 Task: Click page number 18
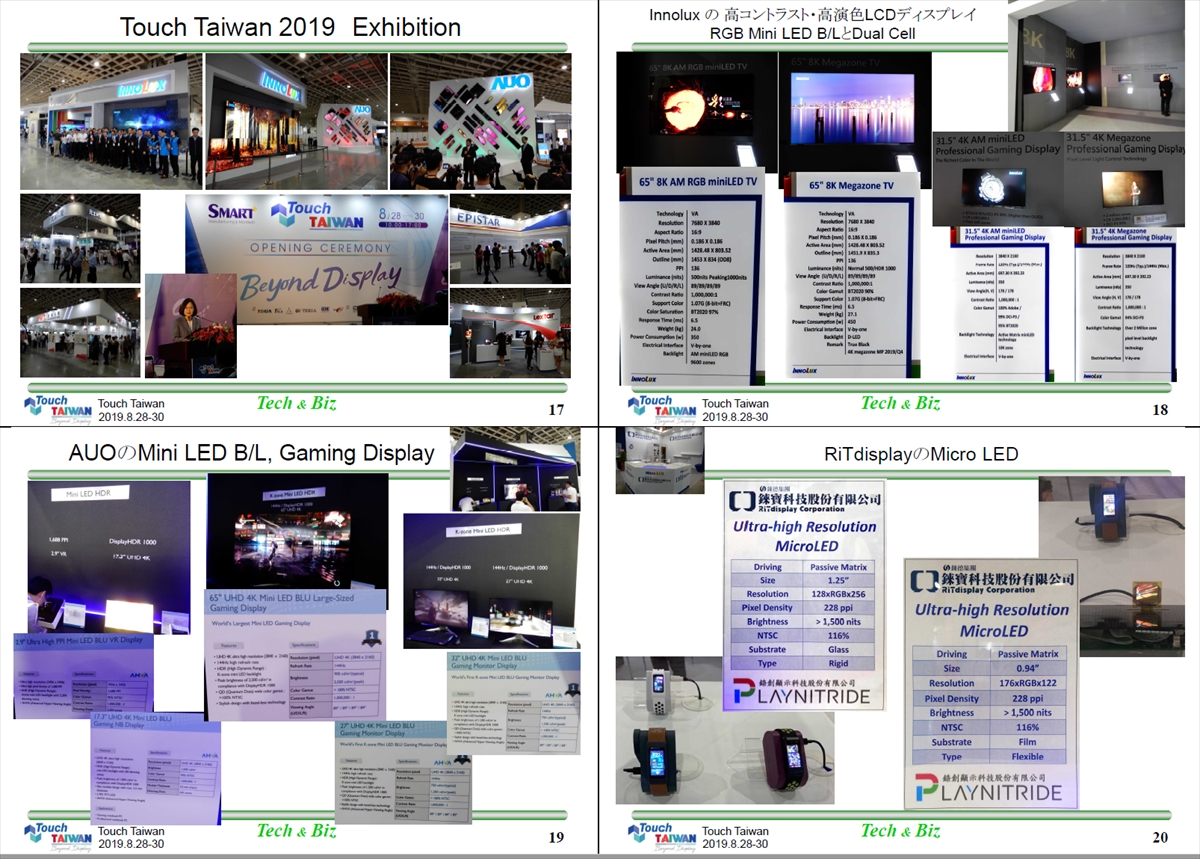tap(1160, 409)
